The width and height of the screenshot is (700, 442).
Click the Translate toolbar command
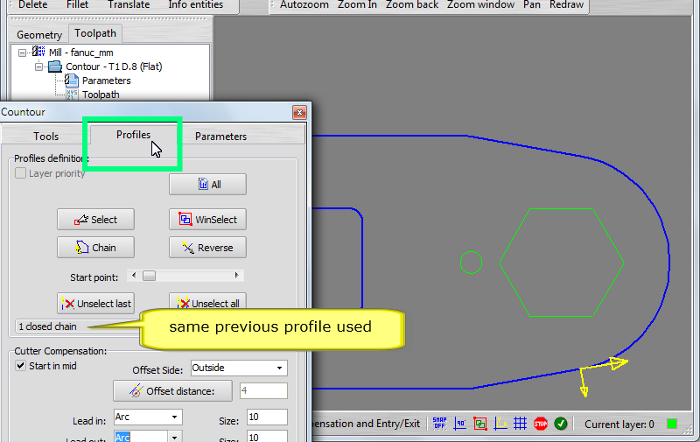click(129, 5)
